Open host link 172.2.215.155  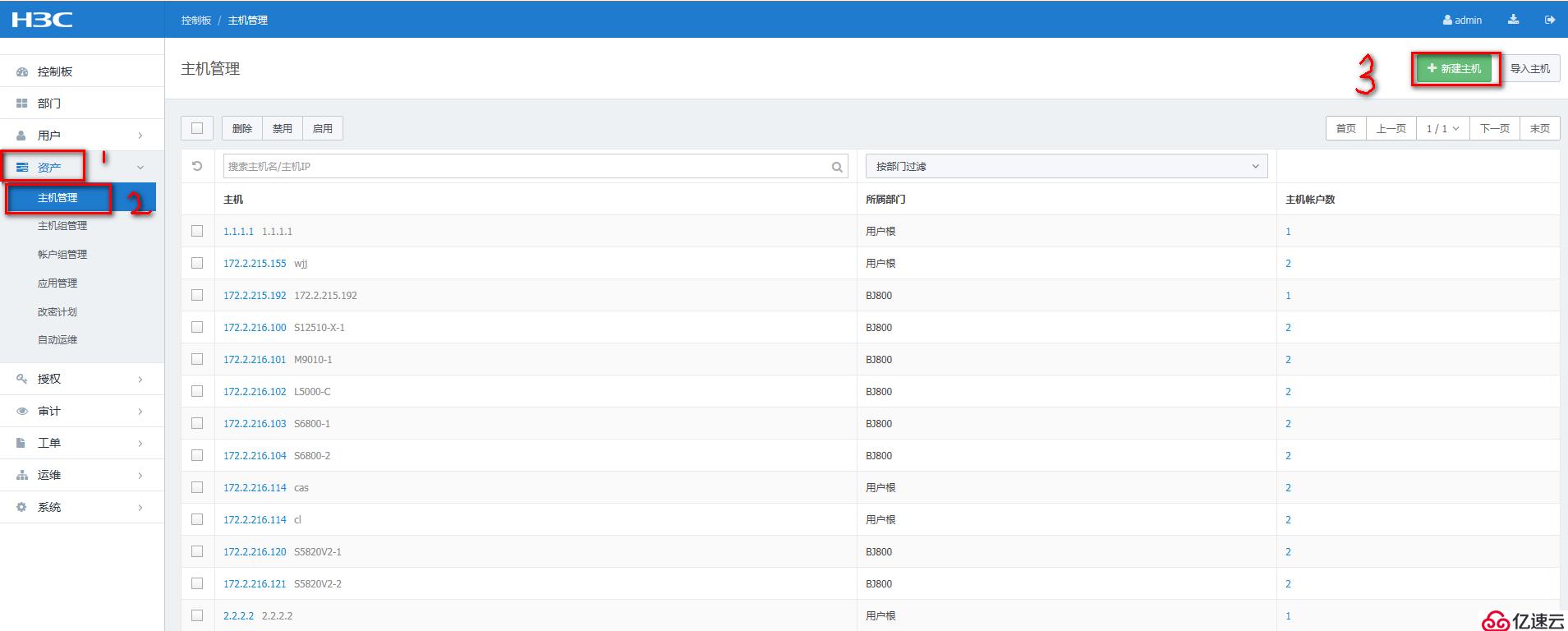255,263
